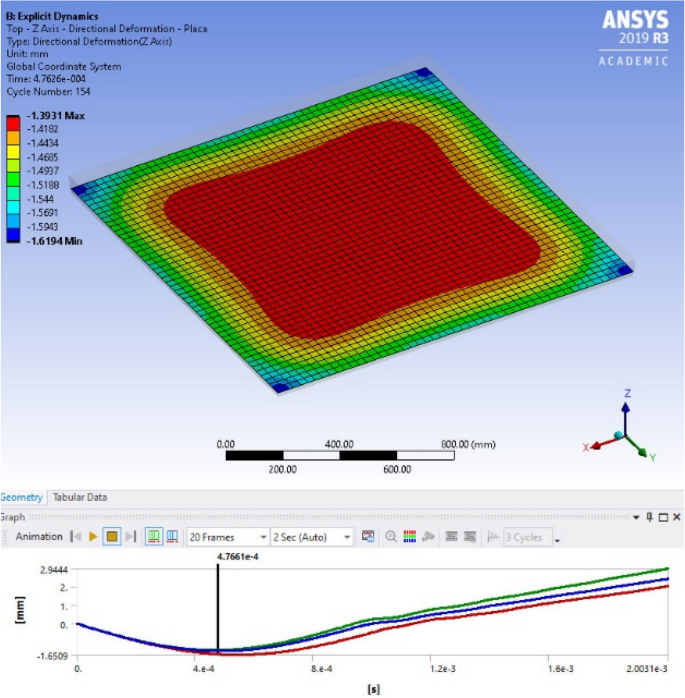Image resolution: width=685 pixels, height=698 pixels.
Task: Click the Export Video File icon
Action: (368, 536)
